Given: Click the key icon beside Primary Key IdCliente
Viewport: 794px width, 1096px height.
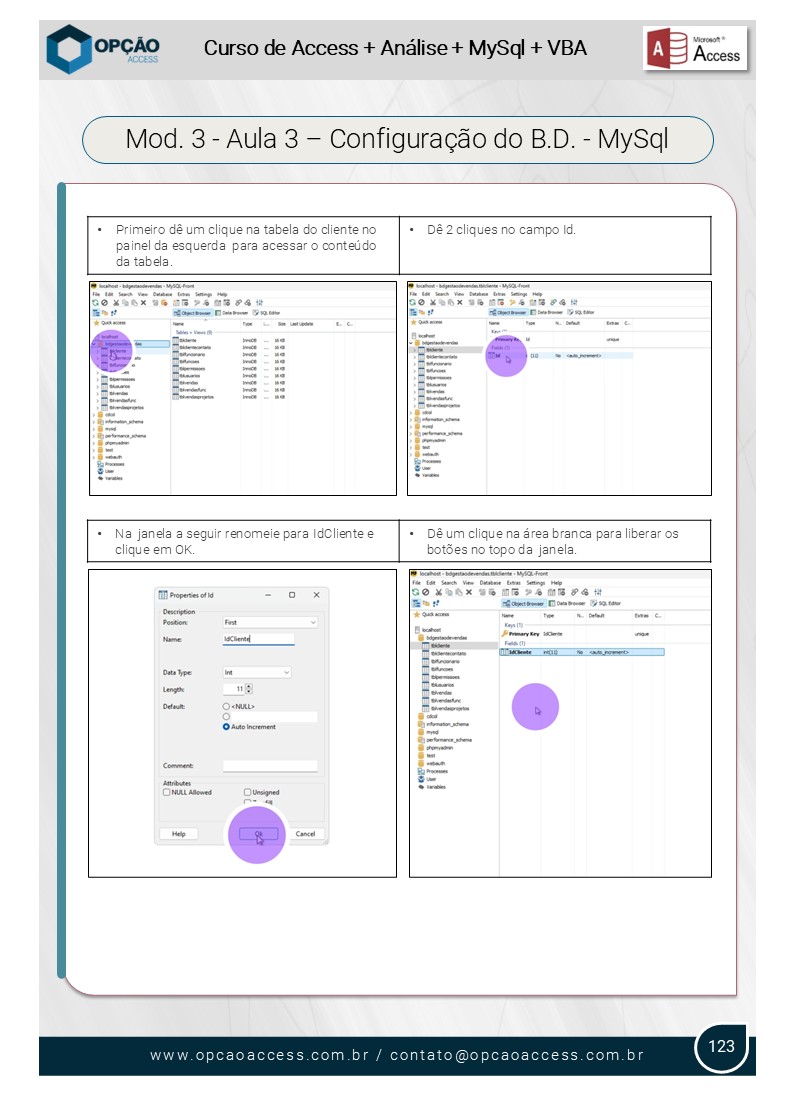Looking at the screenshot, I should coord(505,634).
